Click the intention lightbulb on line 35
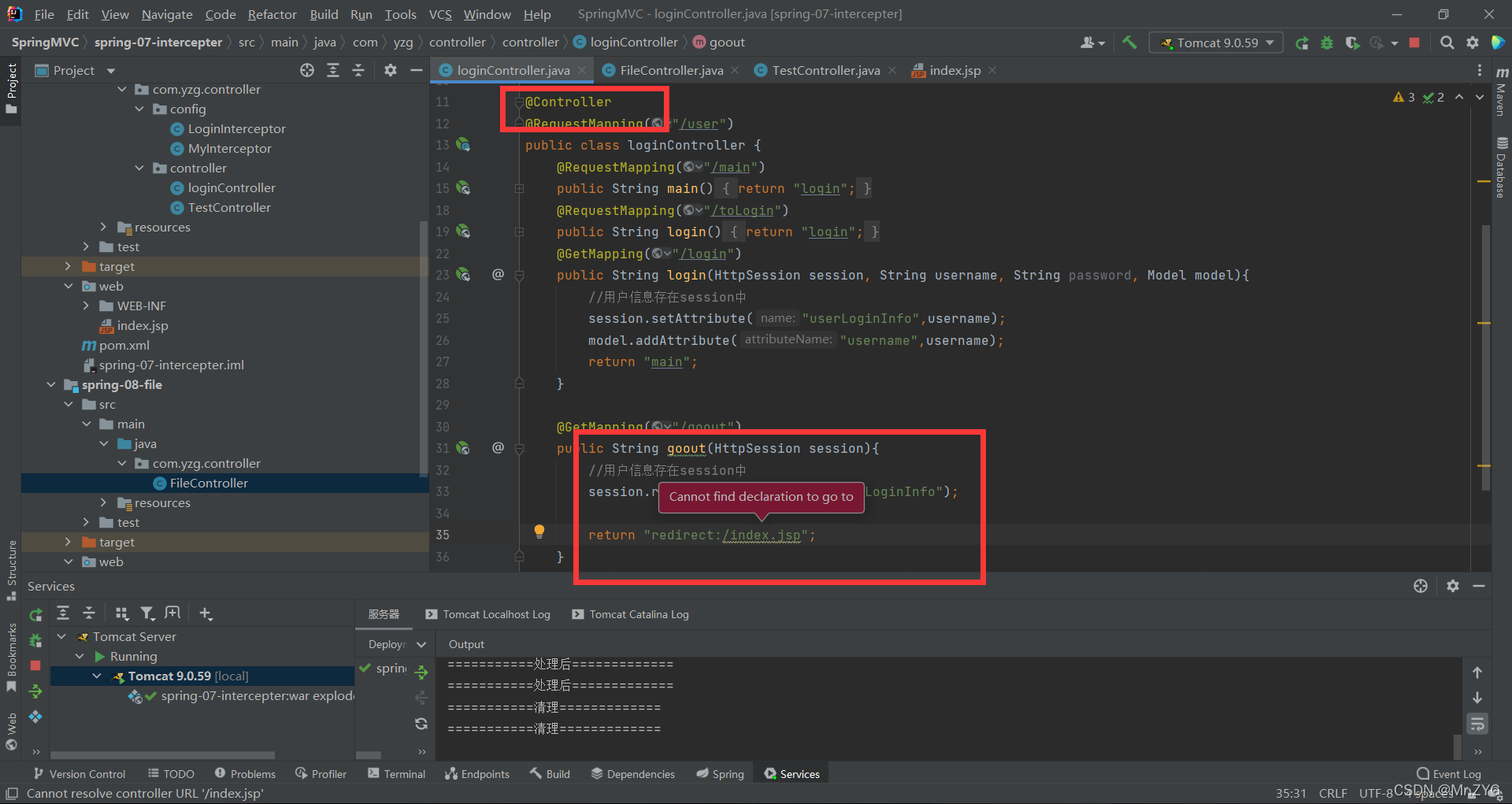This screenshot has width=1512, height=804. pyautogui.click(x=539, y=532)
